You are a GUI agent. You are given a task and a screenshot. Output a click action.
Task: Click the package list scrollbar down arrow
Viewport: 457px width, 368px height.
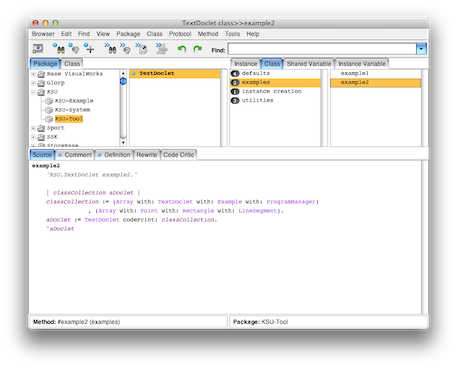click(123, 143)
